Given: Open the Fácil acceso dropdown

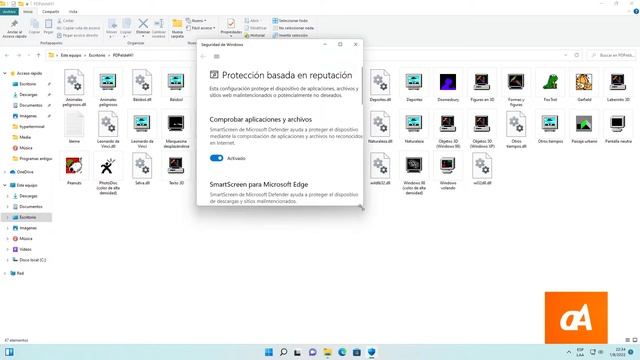Looking at the screenshot, I should point(200,28).
